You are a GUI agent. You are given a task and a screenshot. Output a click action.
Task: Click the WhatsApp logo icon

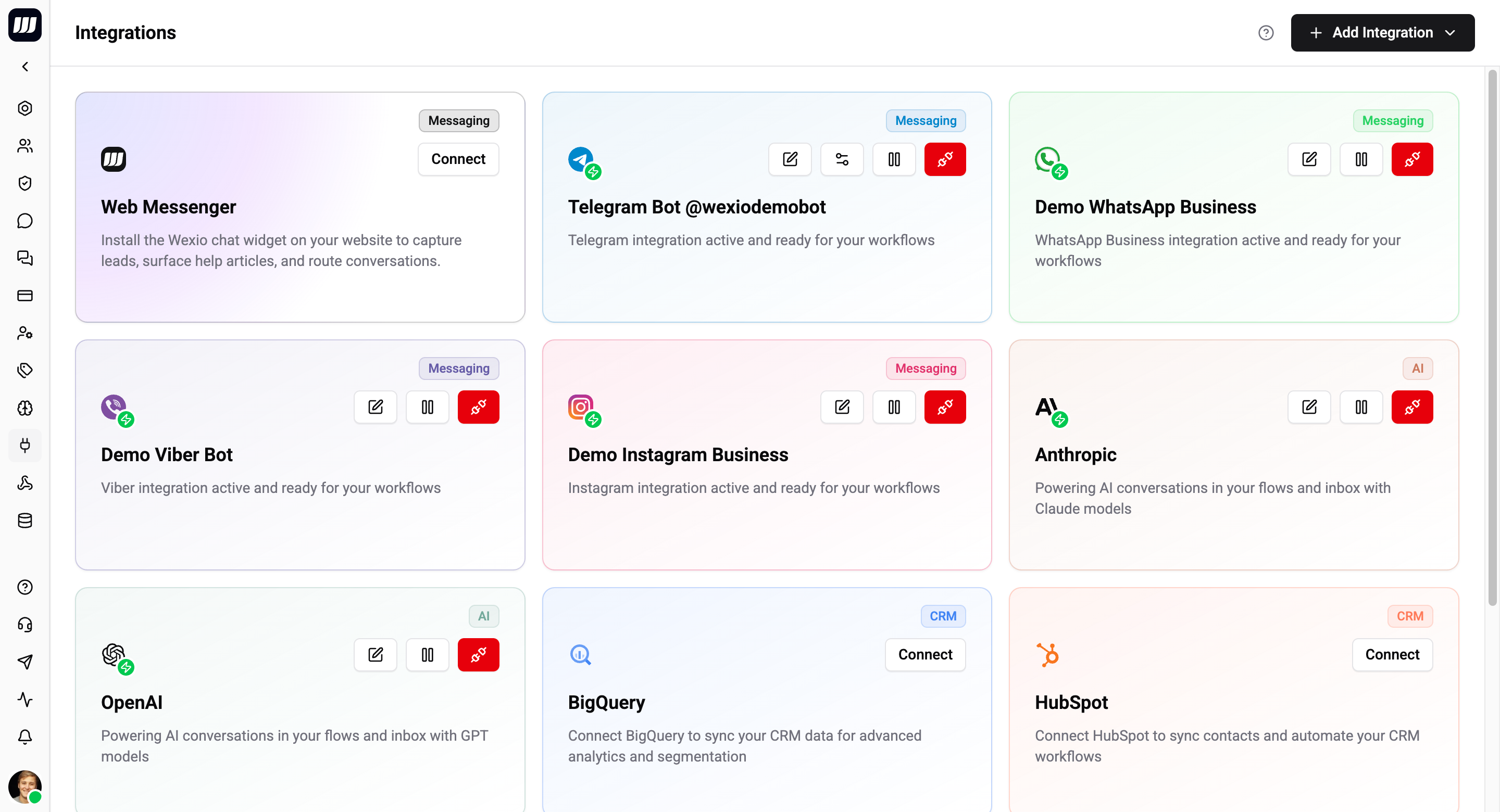(1047, 159)
